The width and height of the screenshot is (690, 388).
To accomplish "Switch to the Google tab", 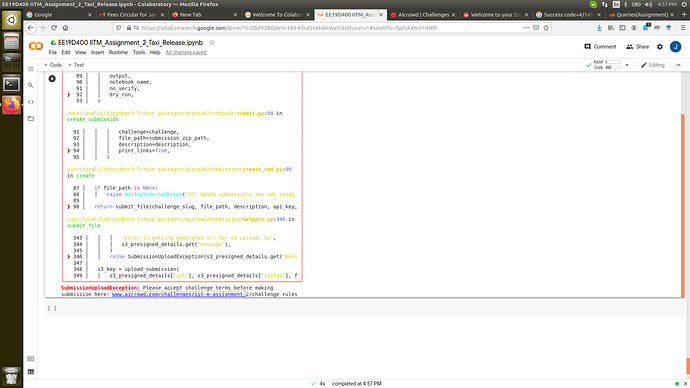I will (x=59, y=15).
